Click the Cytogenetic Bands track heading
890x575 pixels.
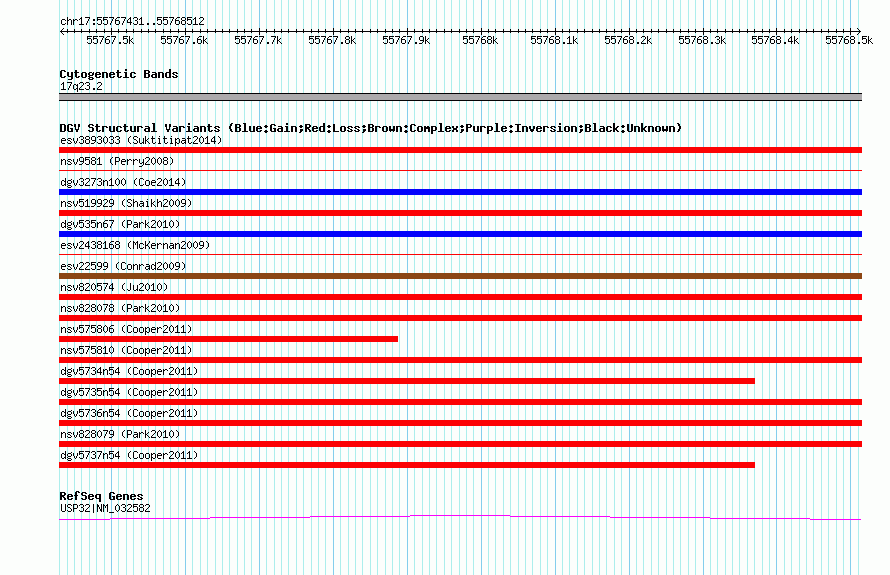119,74
